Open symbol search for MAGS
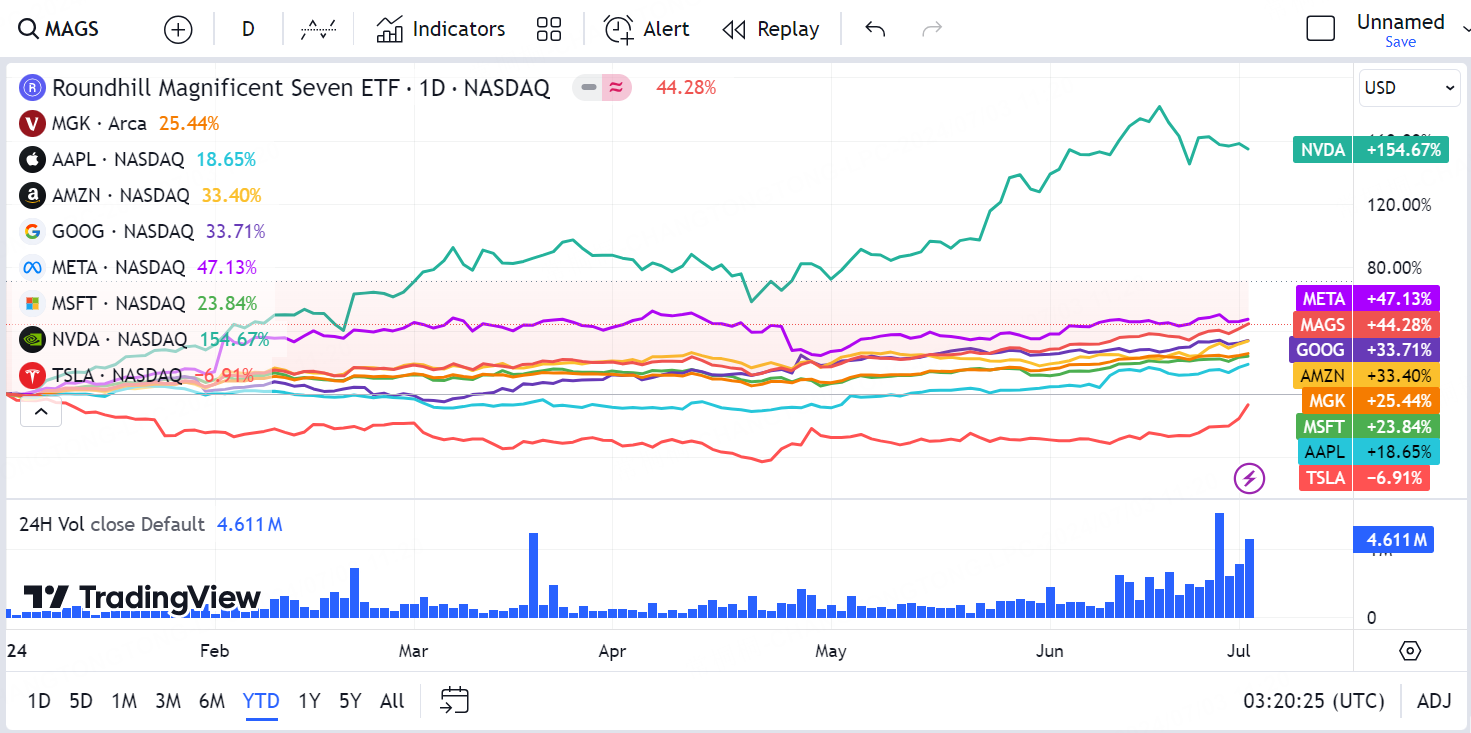The height and width of the screenshot is (733, 1471). pyautogui.click(x=60, y=29)
